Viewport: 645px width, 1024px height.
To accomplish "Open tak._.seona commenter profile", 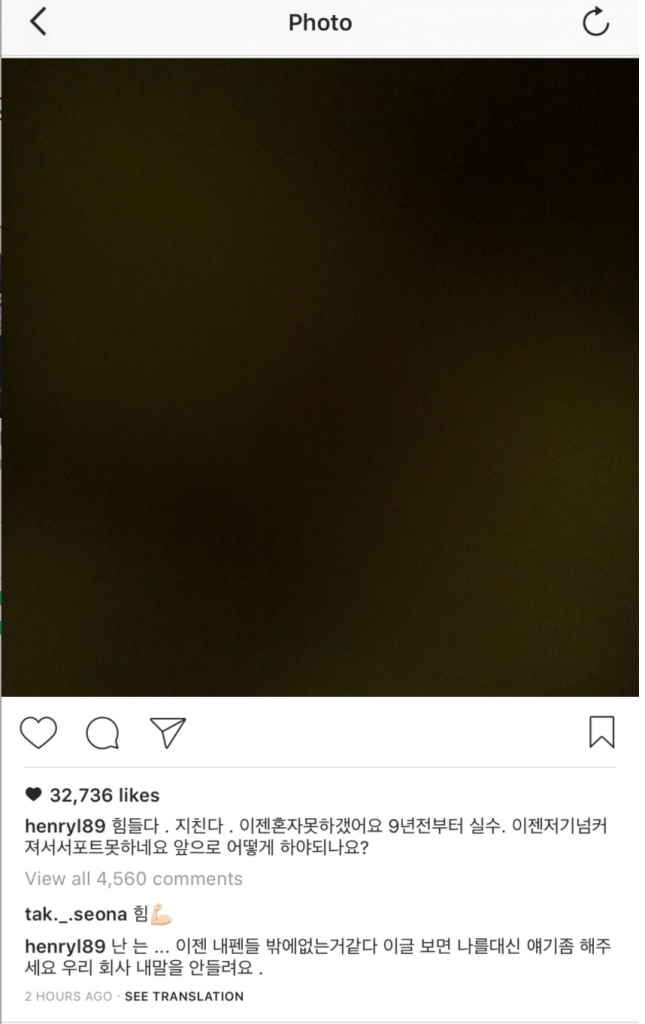I will 76,914.
